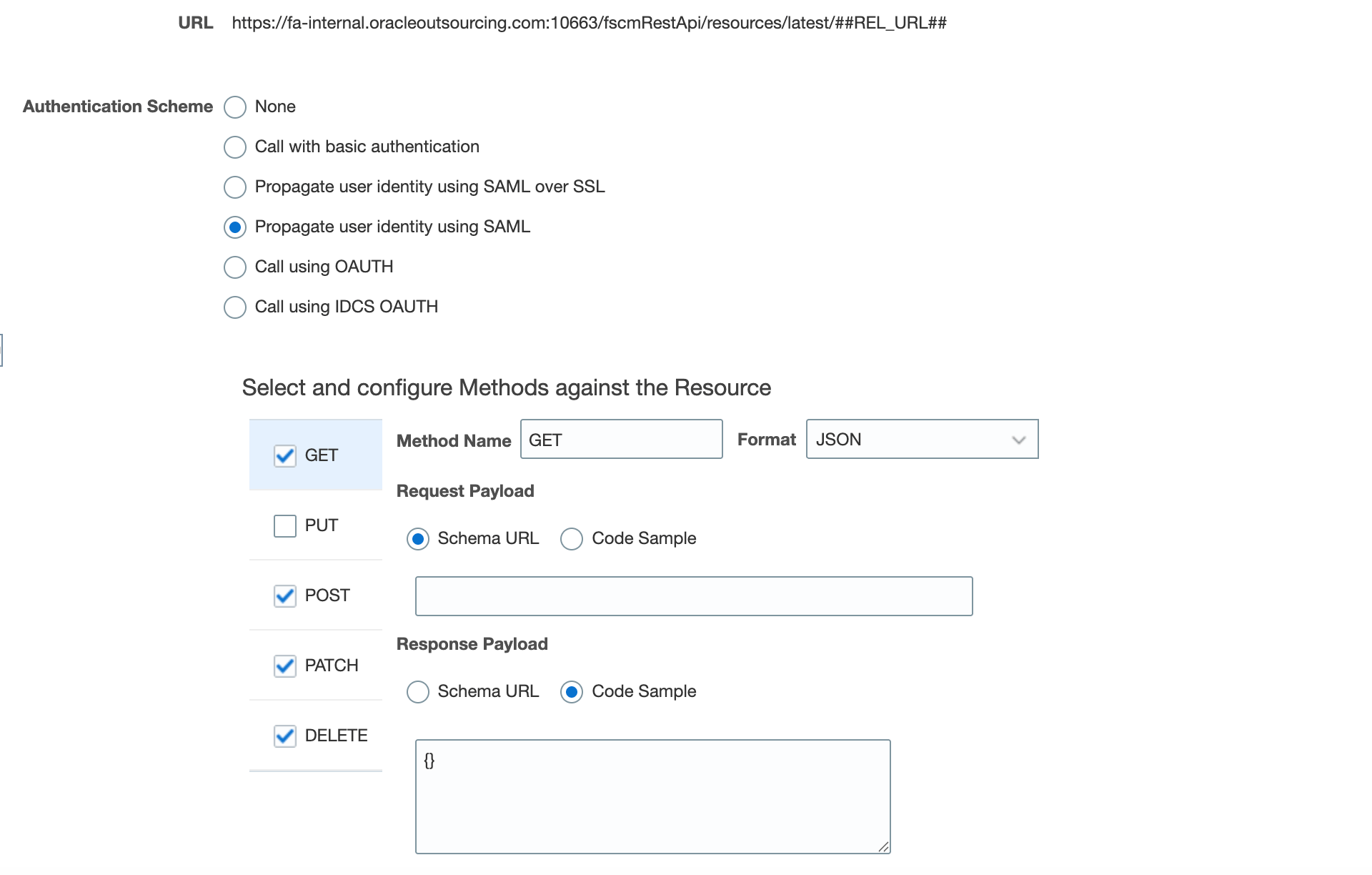1372x875 pixels.
Task: Click the textarea resize handle corner
Action: pos(884,847)
